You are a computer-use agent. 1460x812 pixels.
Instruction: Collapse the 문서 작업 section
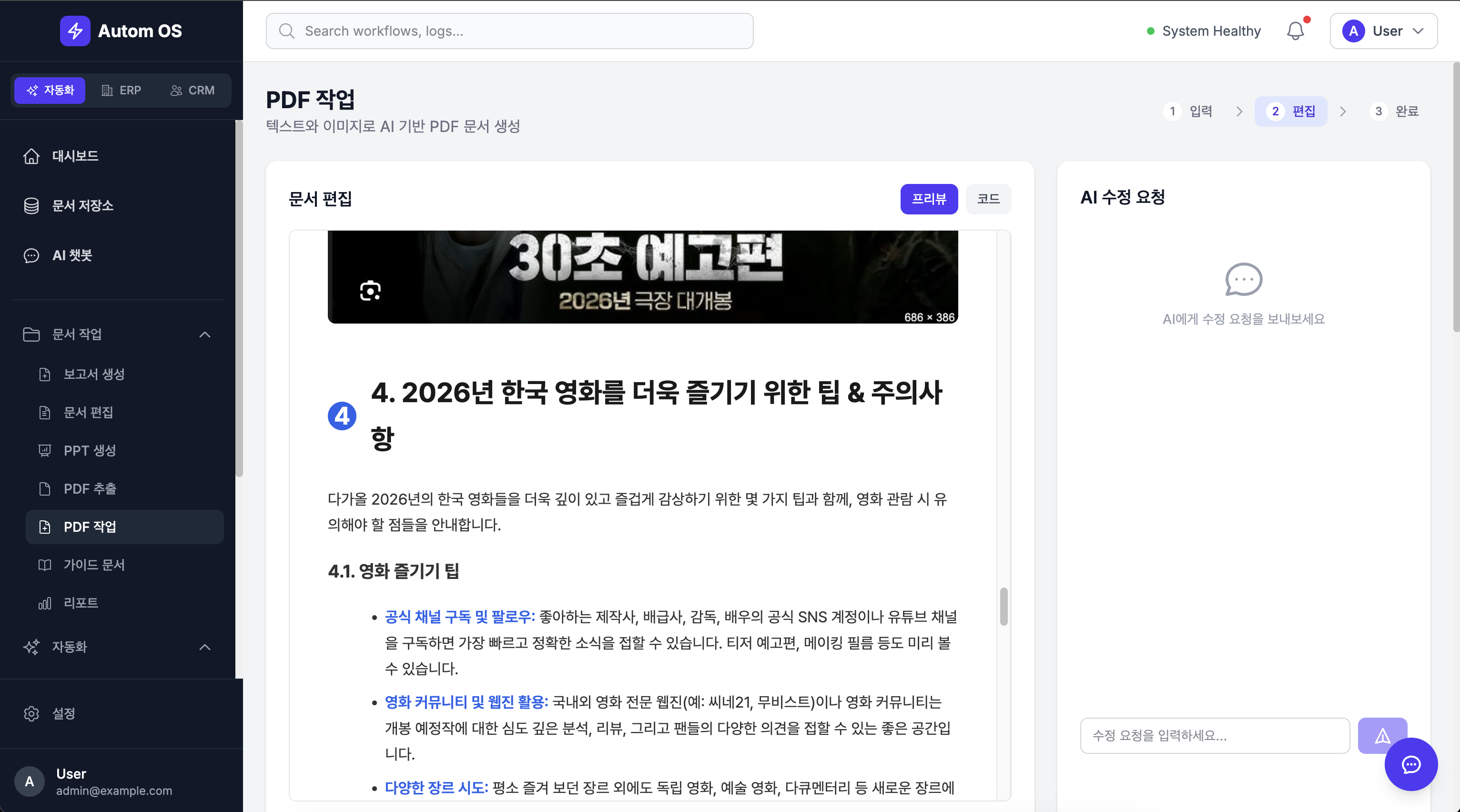click(204, 335)
